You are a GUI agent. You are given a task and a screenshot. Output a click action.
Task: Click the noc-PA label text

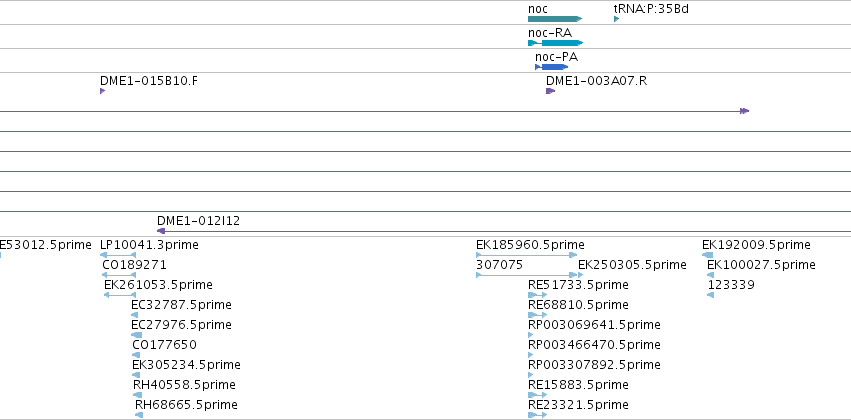coord(556,57)
